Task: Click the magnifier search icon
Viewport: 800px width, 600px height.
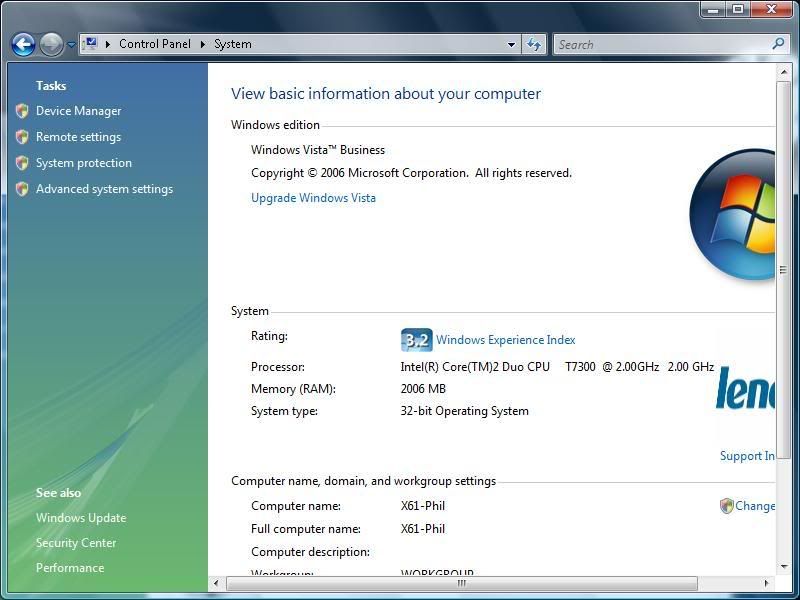Action: (x=778, y=44)
